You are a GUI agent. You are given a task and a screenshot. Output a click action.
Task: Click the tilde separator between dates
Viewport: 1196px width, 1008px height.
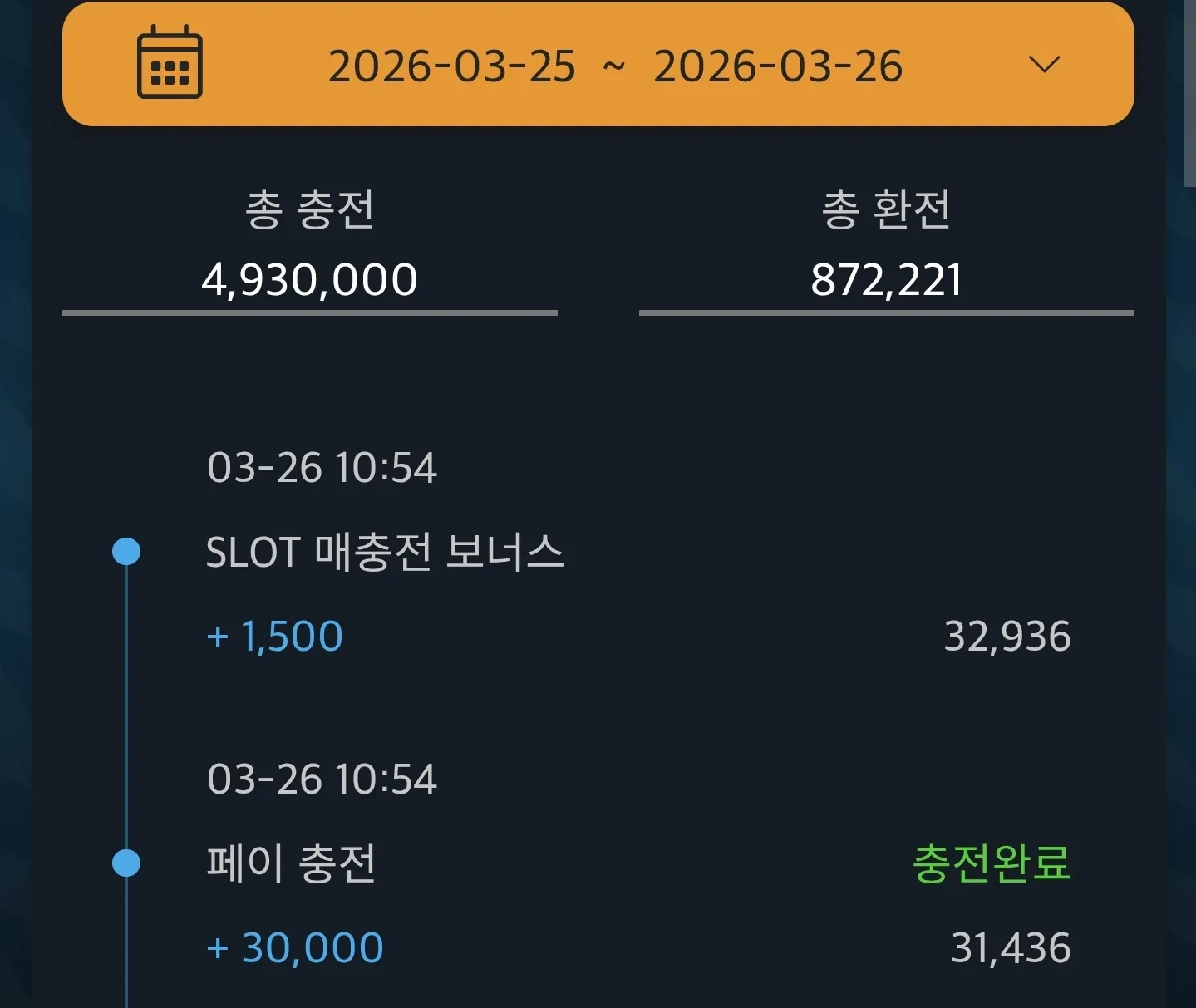(614, 66)
